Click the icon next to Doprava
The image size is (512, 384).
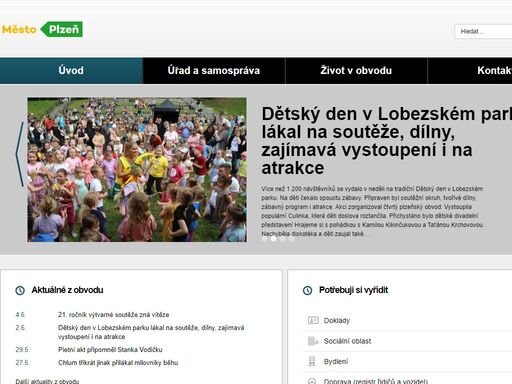point(312,381)
